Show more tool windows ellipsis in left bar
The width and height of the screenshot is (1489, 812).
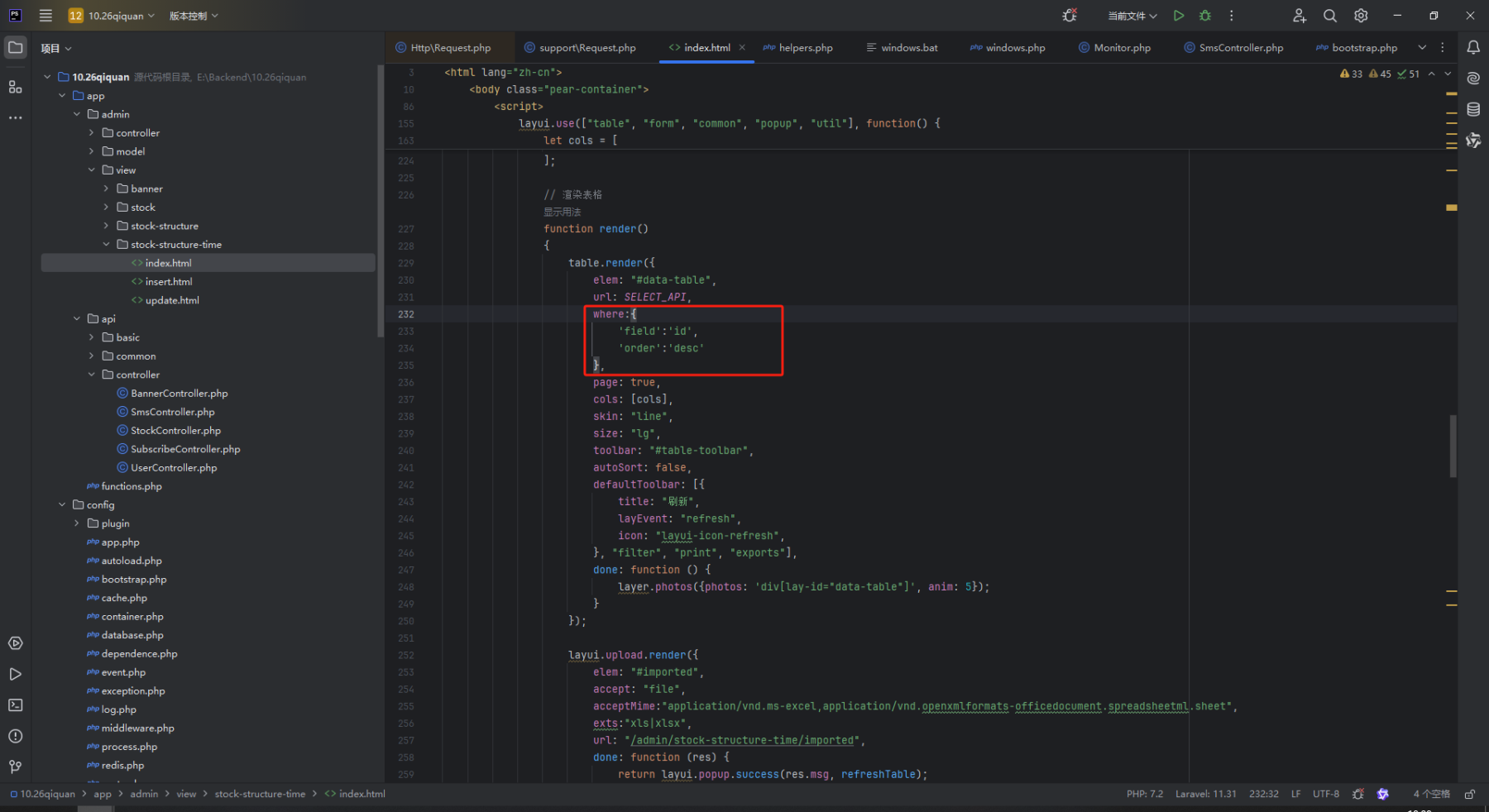[15, 117]
